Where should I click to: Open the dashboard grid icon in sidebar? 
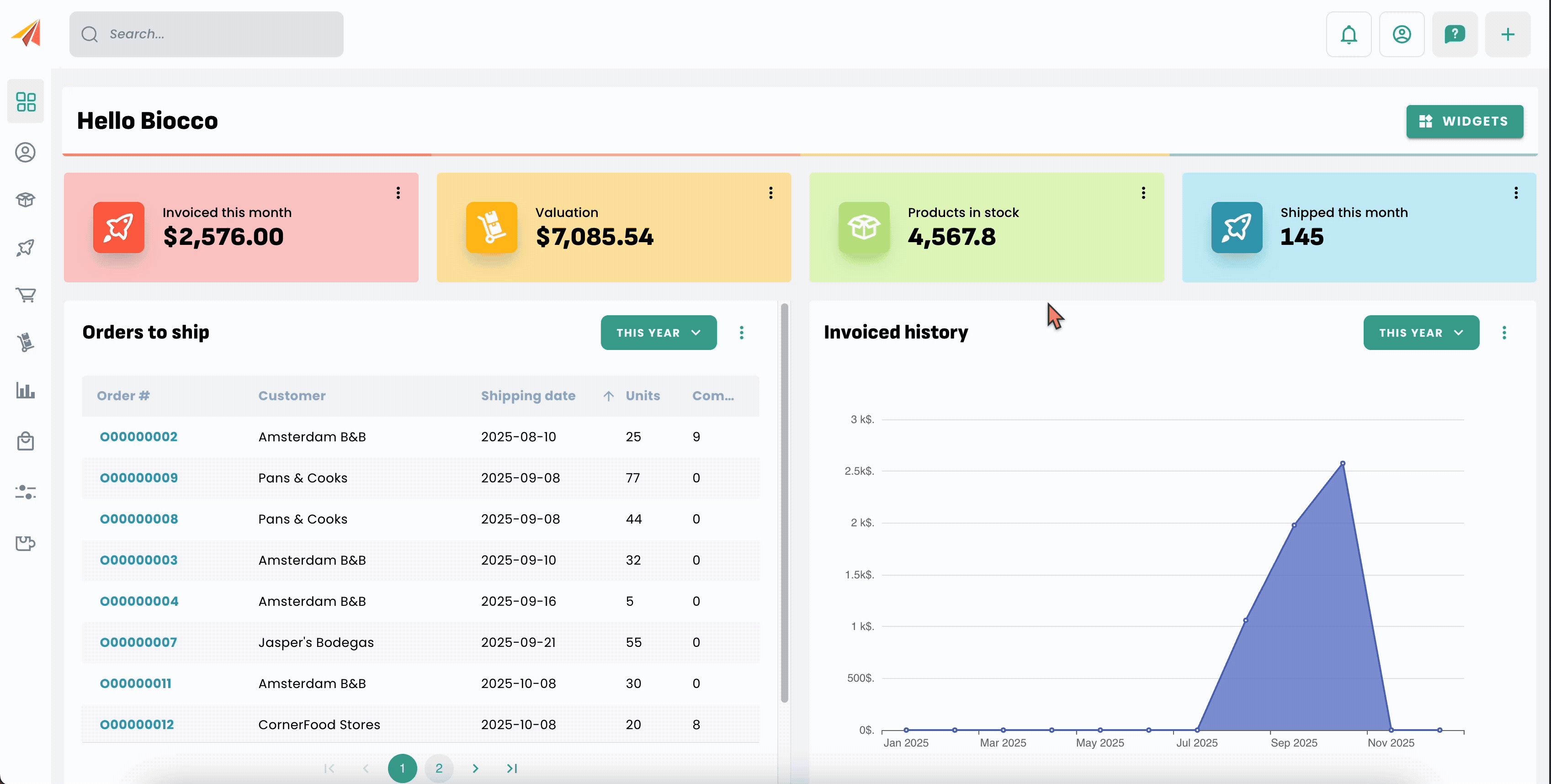25,102
